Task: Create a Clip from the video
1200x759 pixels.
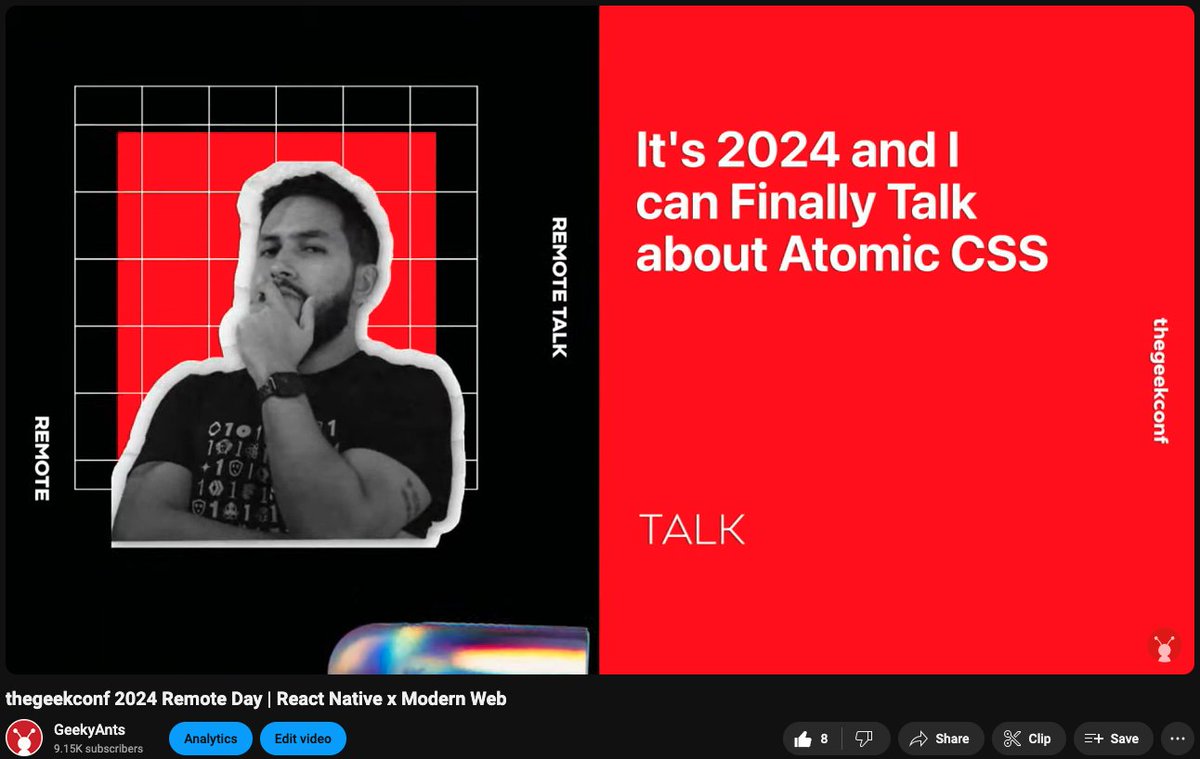Action: click(1028, 739)
